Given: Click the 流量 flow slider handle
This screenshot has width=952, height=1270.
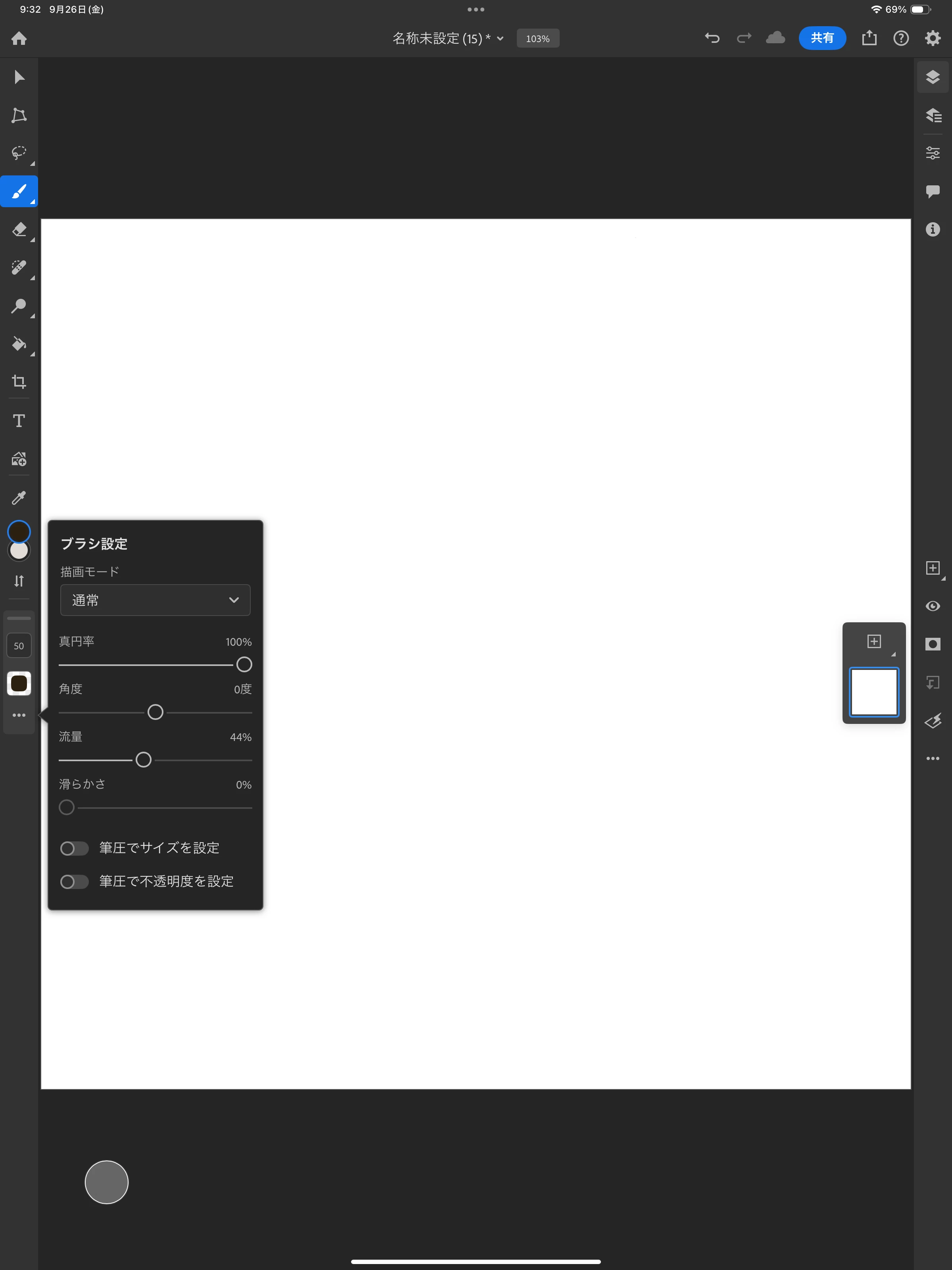Looking at the screenshot, I should click(144, 760).
